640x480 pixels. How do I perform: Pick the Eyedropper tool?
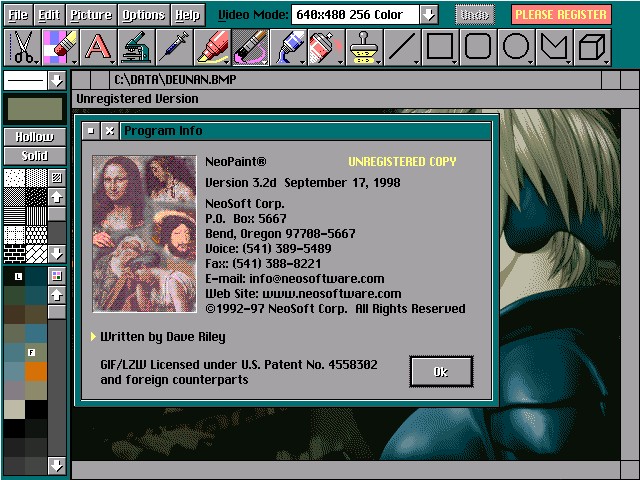(x=173, y=47)
